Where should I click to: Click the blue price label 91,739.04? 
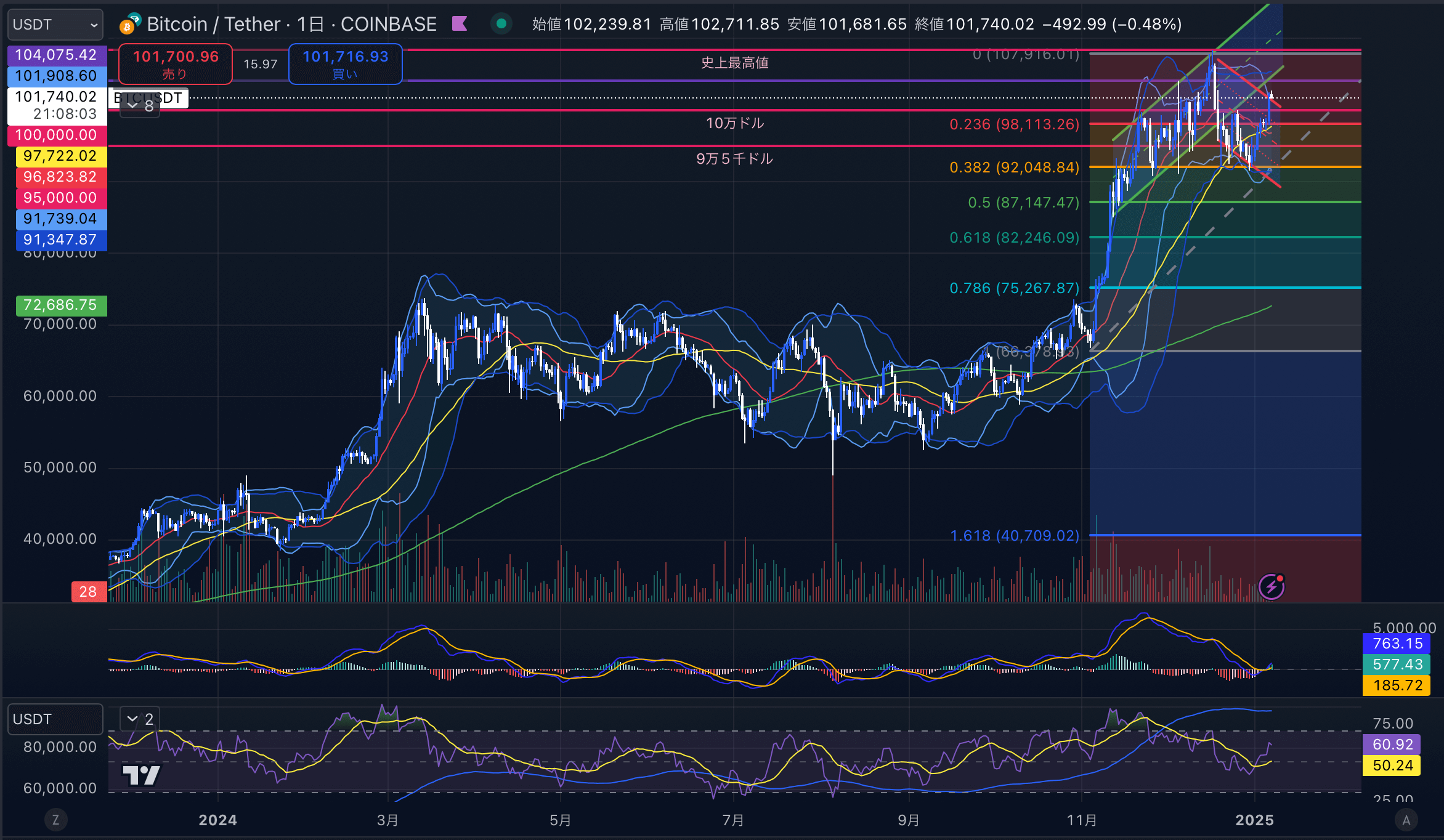(61, 219)
